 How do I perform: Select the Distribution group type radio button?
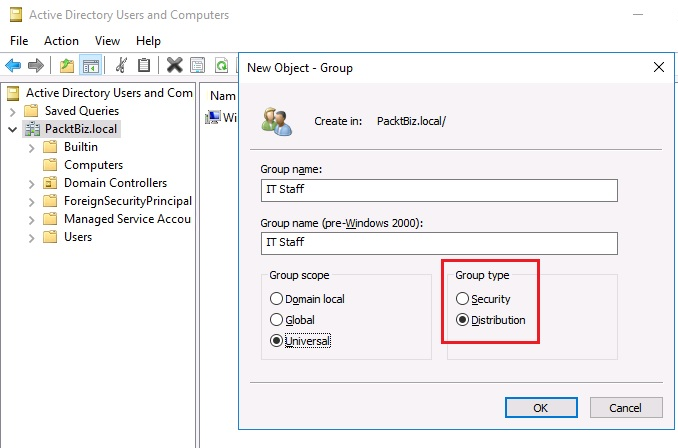462,320
